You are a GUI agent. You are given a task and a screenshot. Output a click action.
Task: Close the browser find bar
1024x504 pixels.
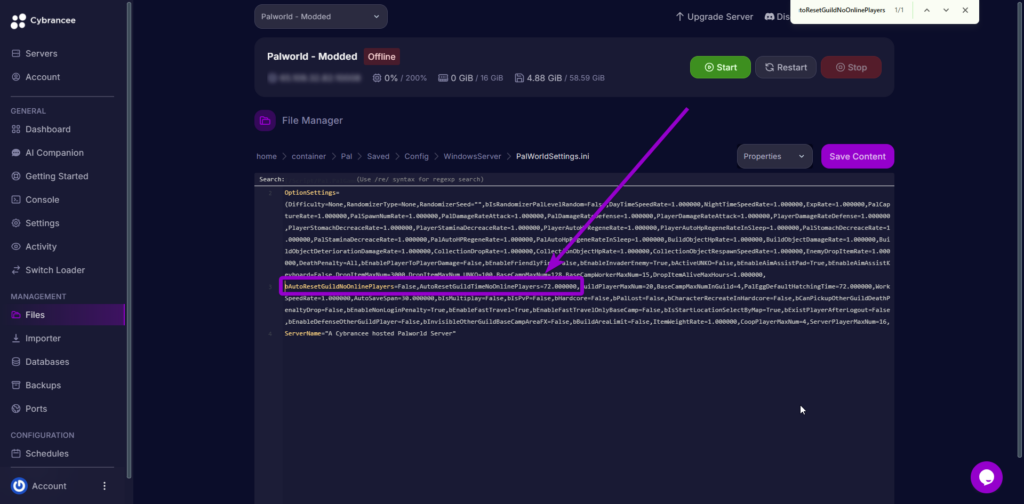tap(965, 10)
